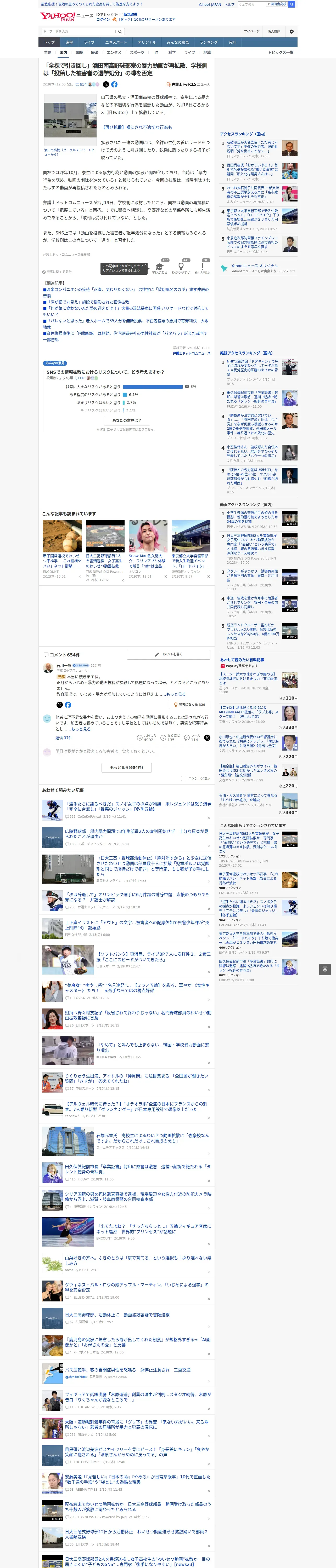Click 石川一郎's profile avatar

click(48, 668)
